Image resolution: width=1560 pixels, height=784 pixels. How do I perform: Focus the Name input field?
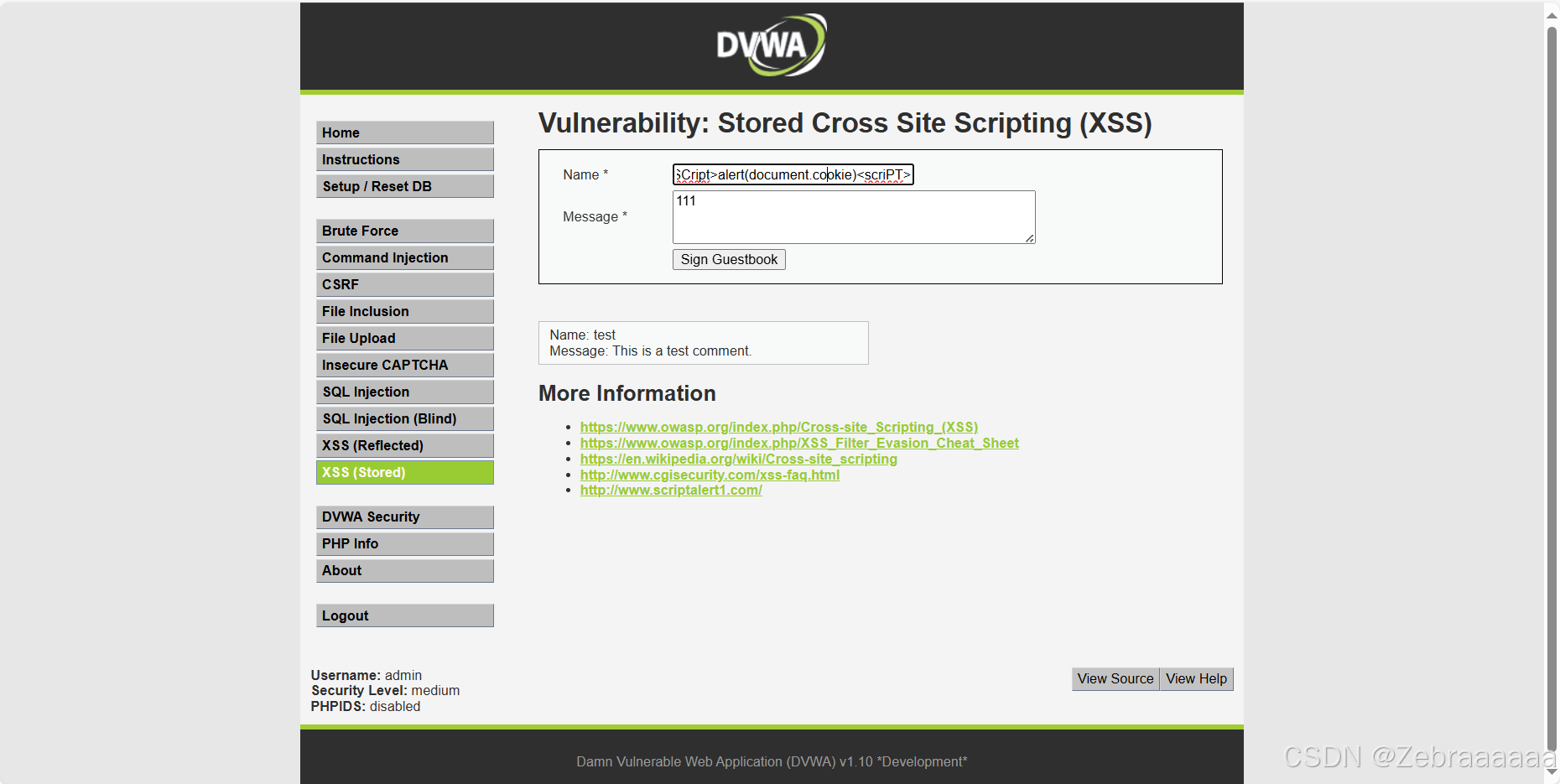(793, 174)
